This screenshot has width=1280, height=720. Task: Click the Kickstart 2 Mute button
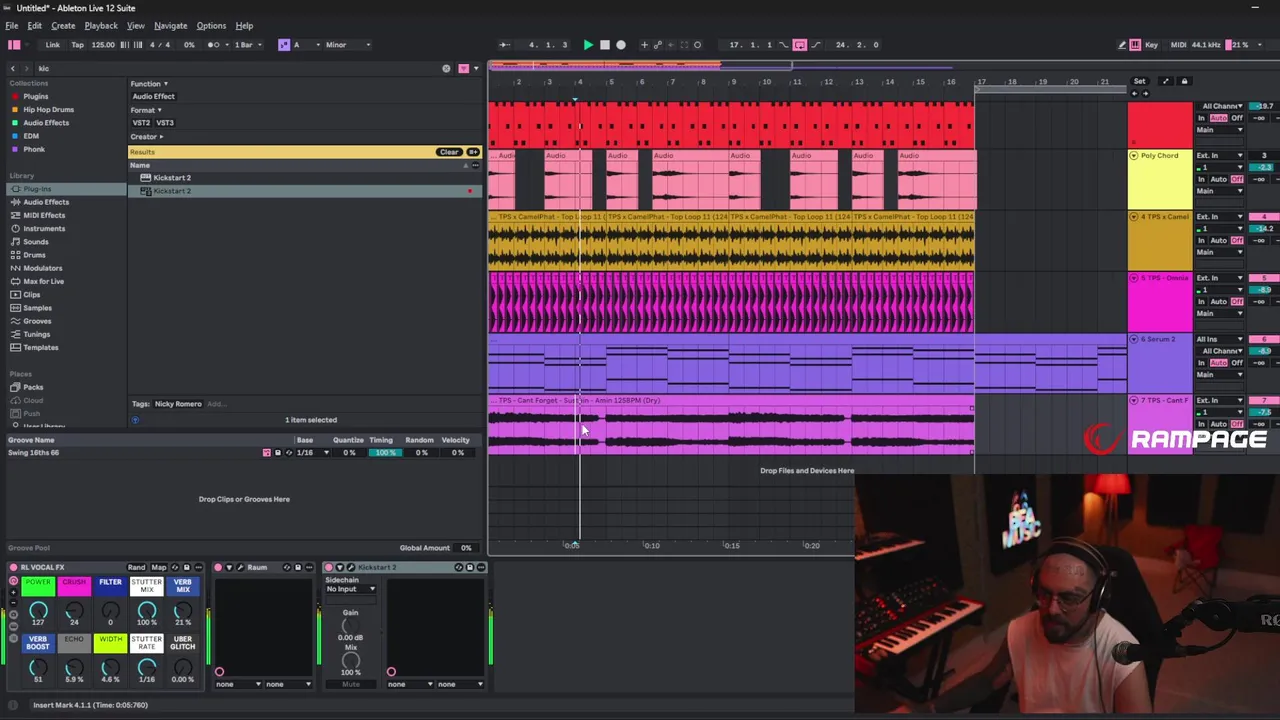(350, 684)
